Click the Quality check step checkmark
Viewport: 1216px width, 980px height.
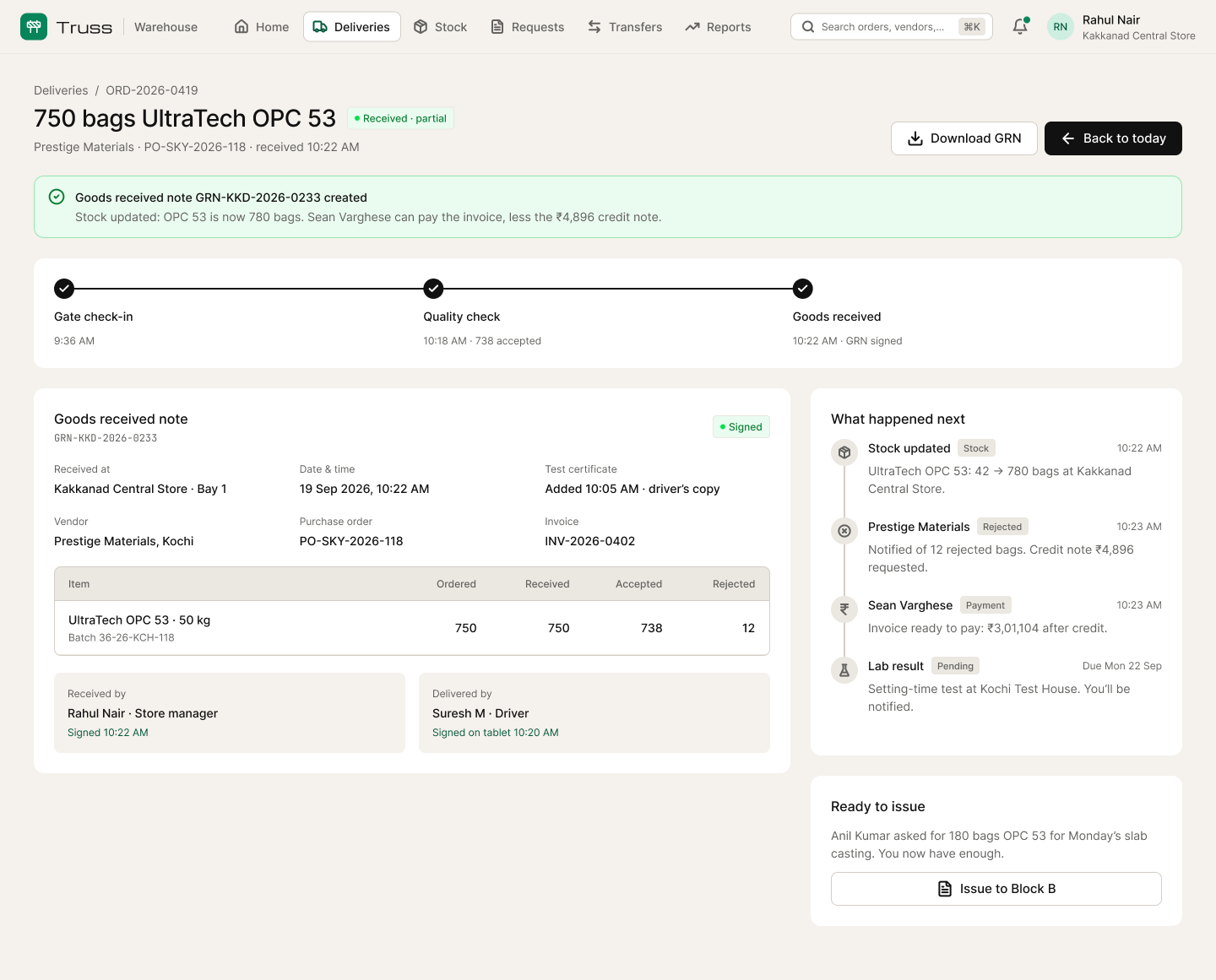click(x=433, y=289)
